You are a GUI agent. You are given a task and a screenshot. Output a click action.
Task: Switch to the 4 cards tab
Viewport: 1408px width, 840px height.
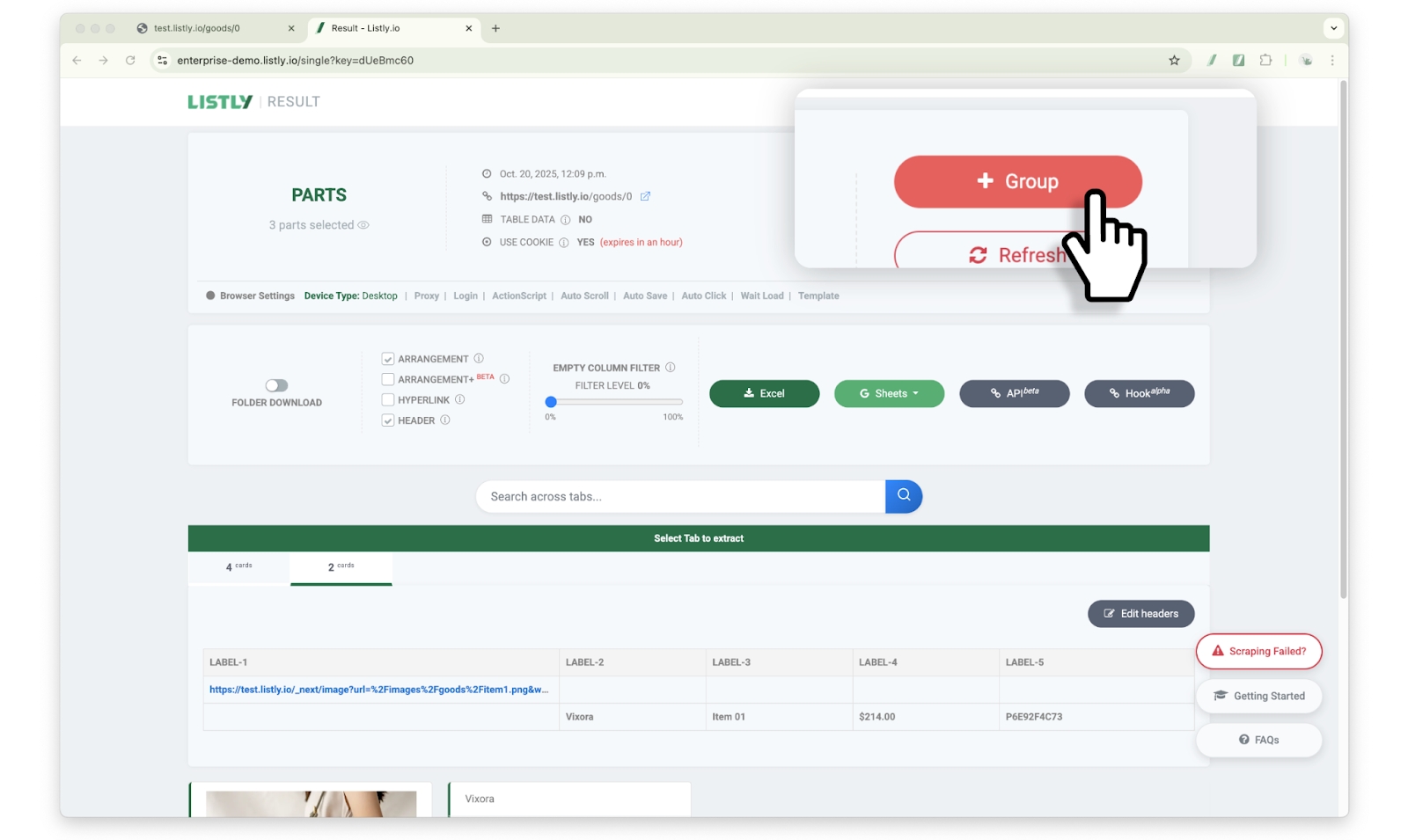pyautogui.click(x=239, y=567)
